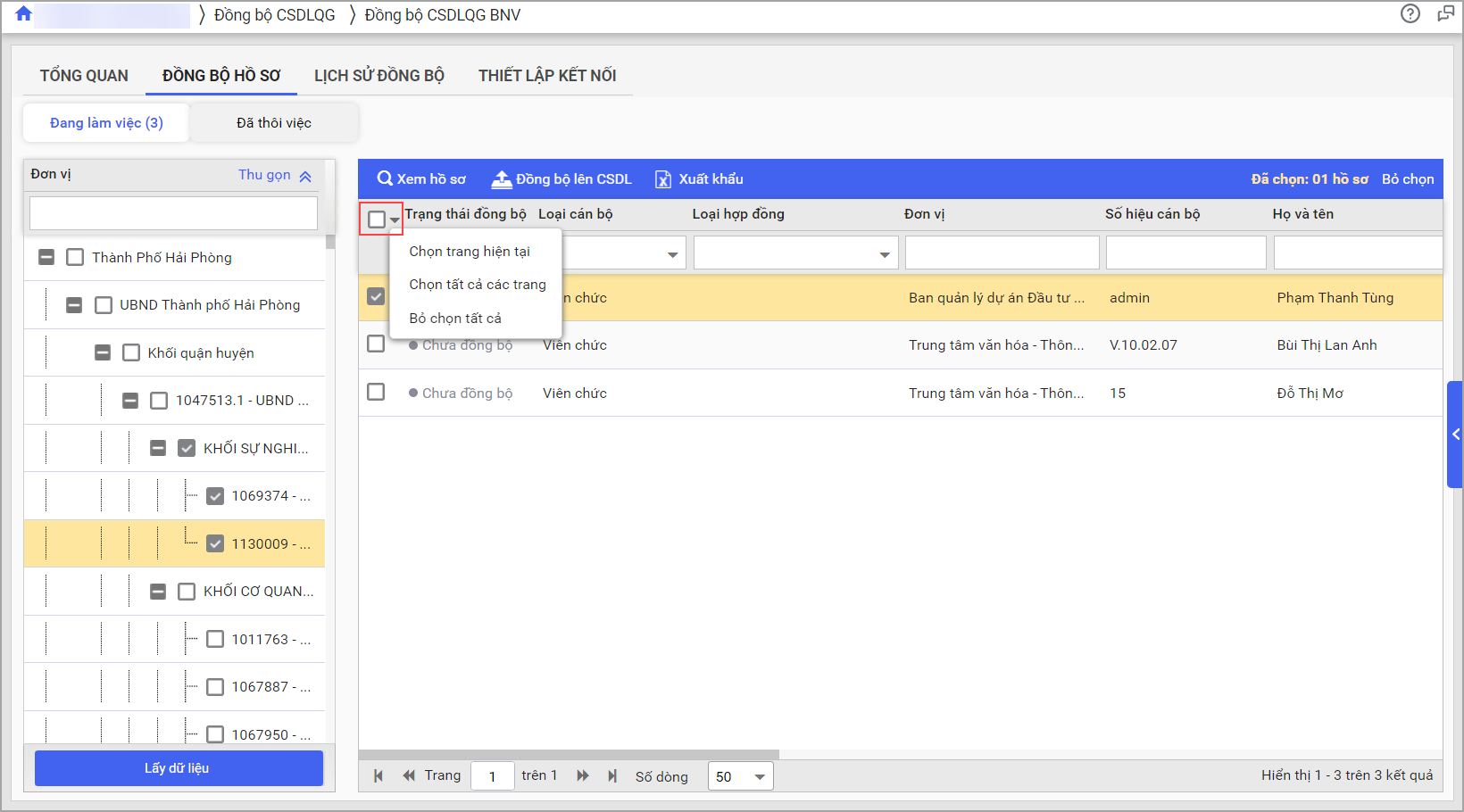
Task: Click Xem hồ sơ magnifier icon
Action: click(x=385, y=178)
